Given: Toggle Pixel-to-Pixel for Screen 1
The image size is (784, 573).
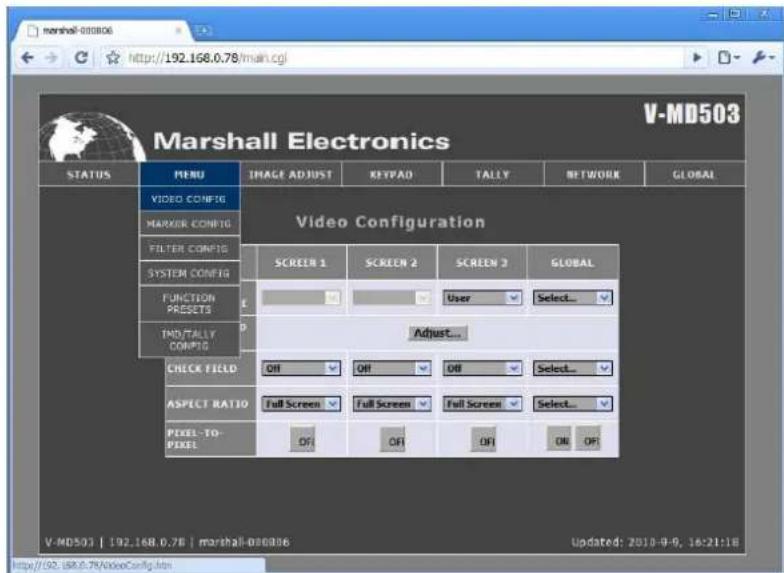Looking at the screenshot, I should 303,440.
